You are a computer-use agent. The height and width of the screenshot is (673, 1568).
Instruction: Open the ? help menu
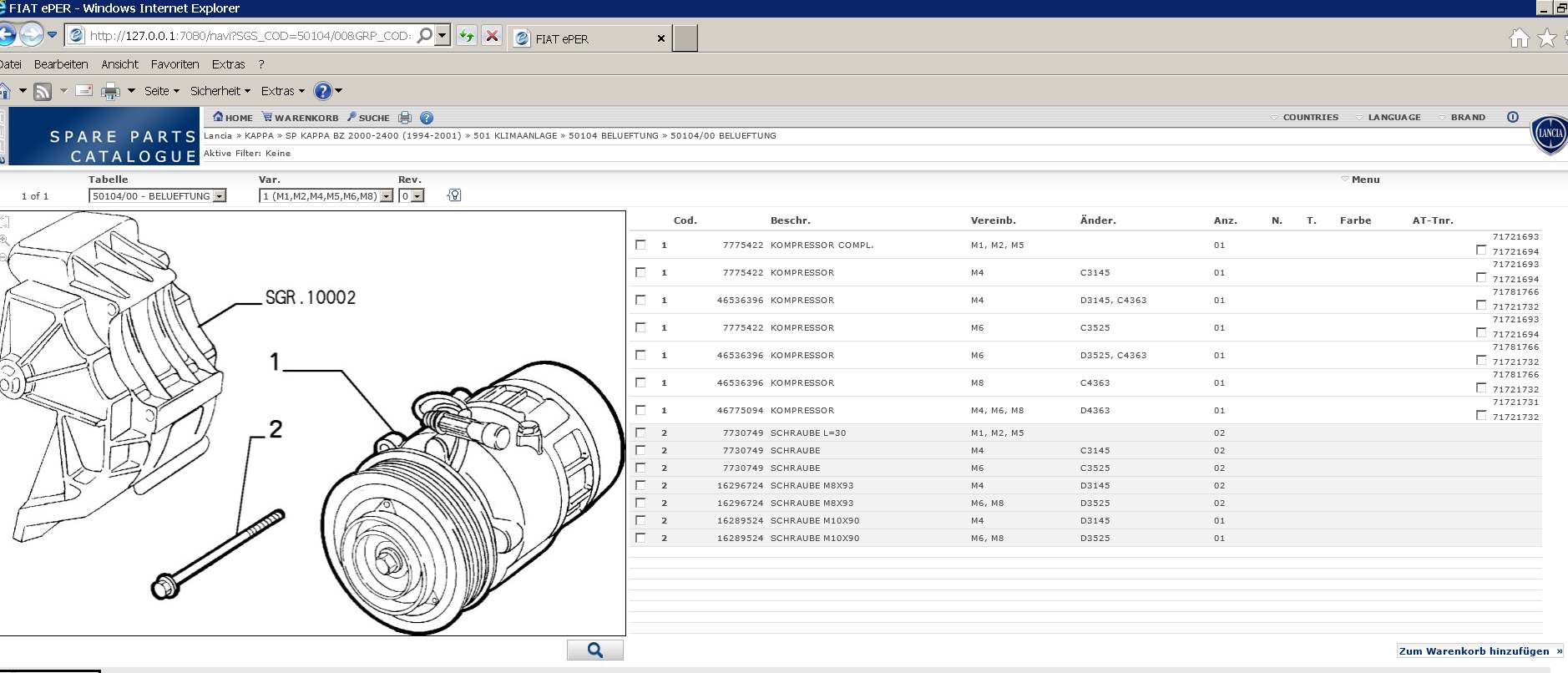coord(261,64)
